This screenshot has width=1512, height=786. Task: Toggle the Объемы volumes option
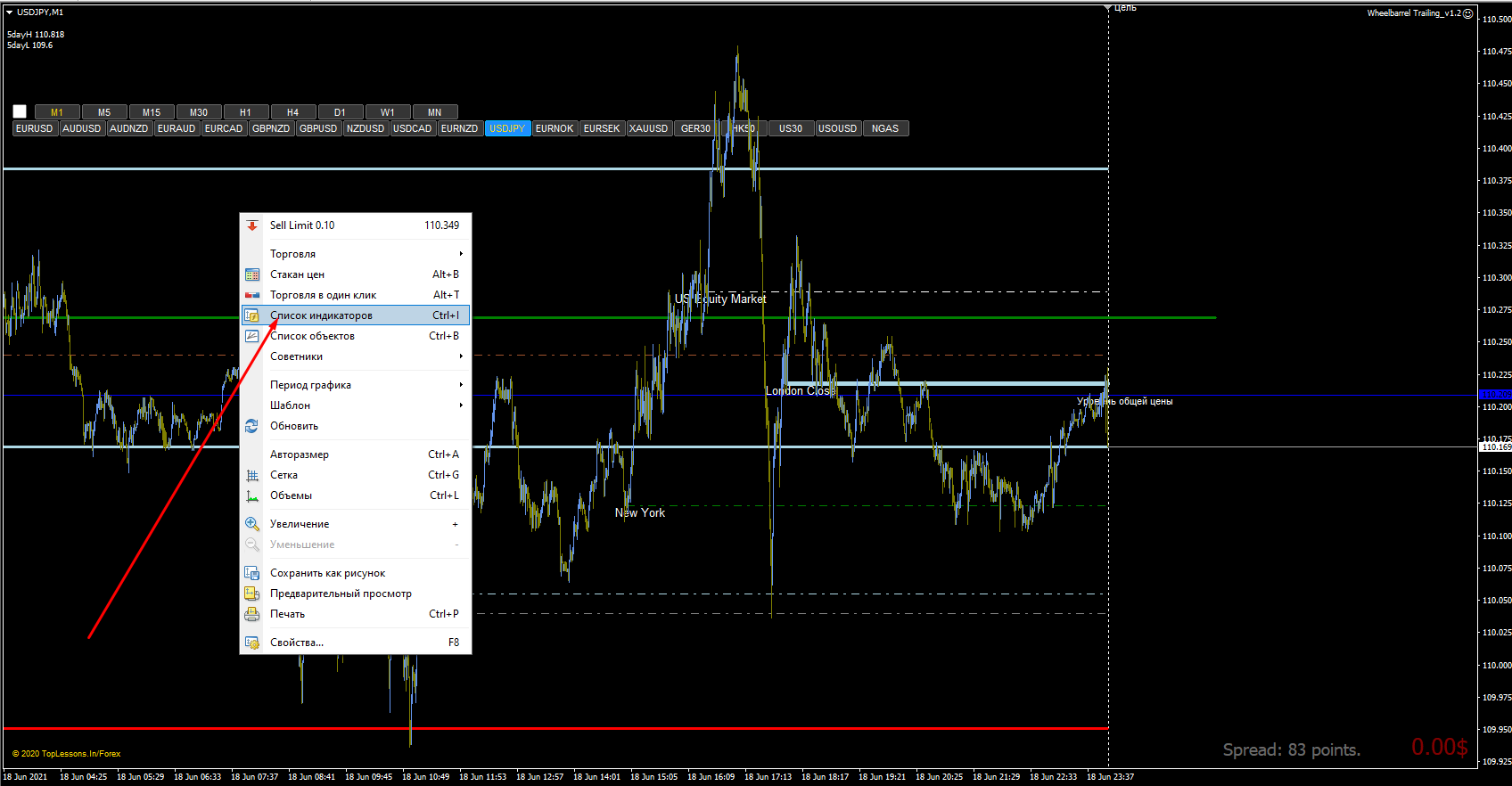[355, 495]
